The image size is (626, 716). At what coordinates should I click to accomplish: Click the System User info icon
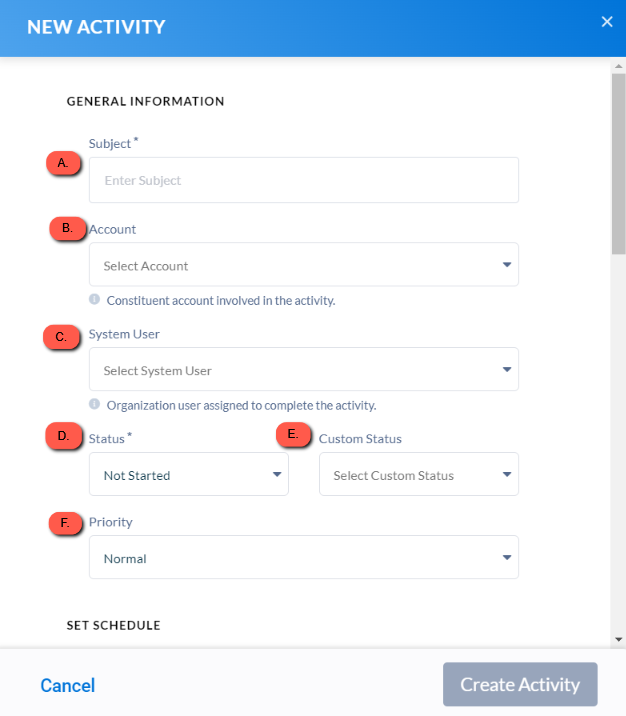pos(95,404)
